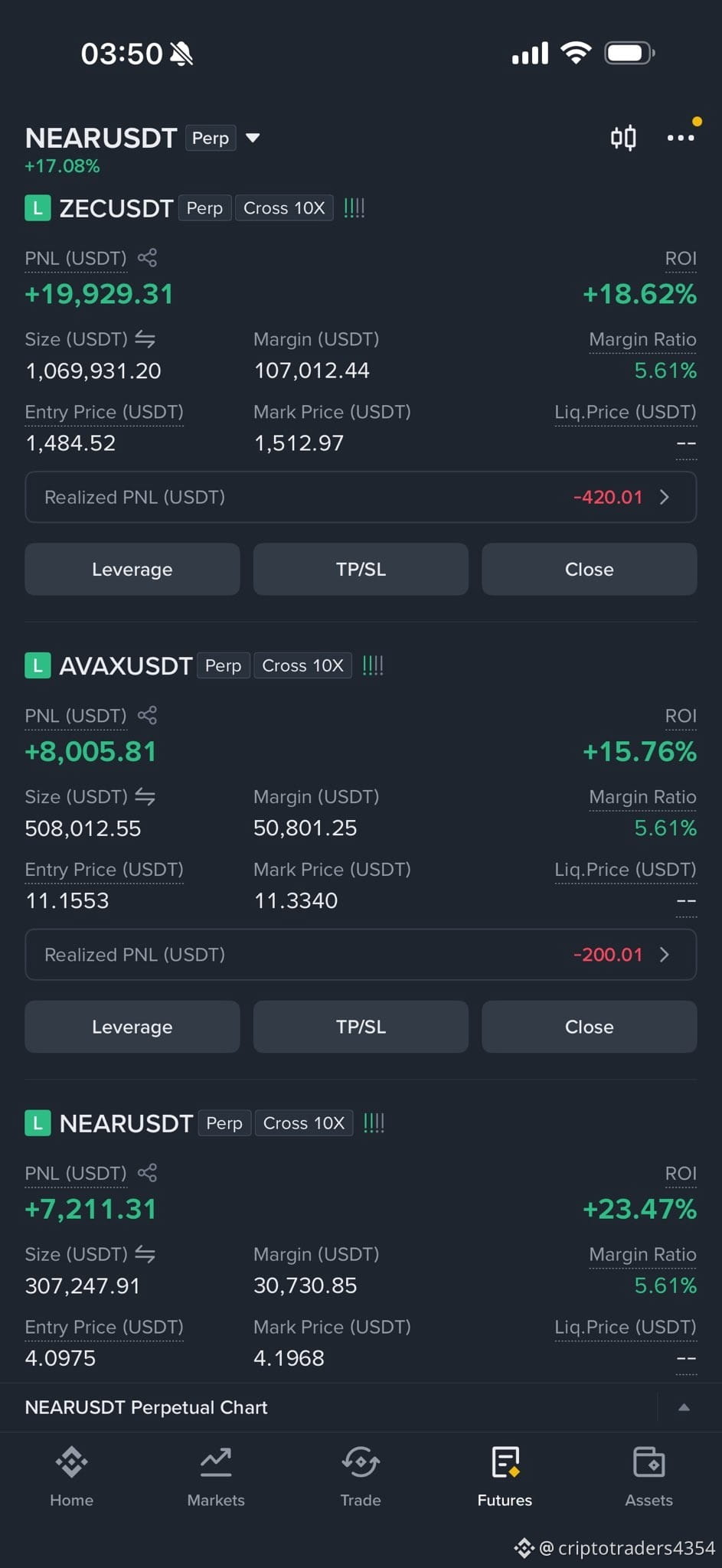Image resolution: width=722 pixels, height=1568 pixels.
Task: Share ZECUSDT PNL via share icon
Action: tap(147, 258)
